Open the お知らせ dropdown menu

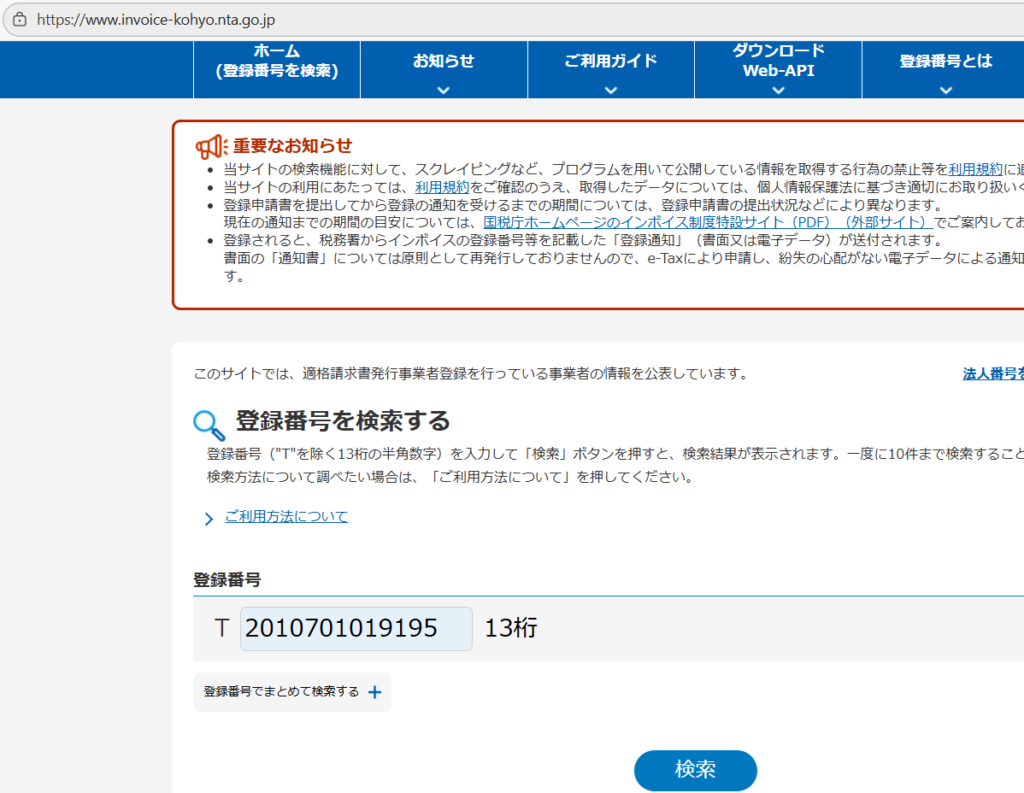442,65
